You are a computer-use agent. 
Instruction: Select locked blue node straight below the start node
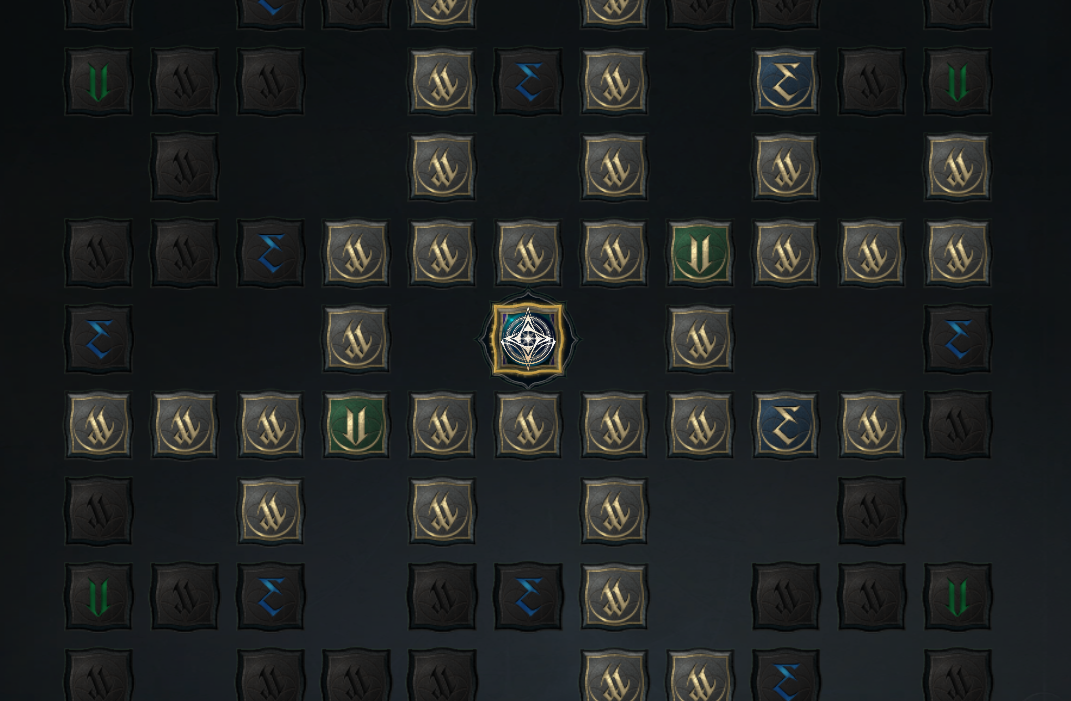(528, 596)
